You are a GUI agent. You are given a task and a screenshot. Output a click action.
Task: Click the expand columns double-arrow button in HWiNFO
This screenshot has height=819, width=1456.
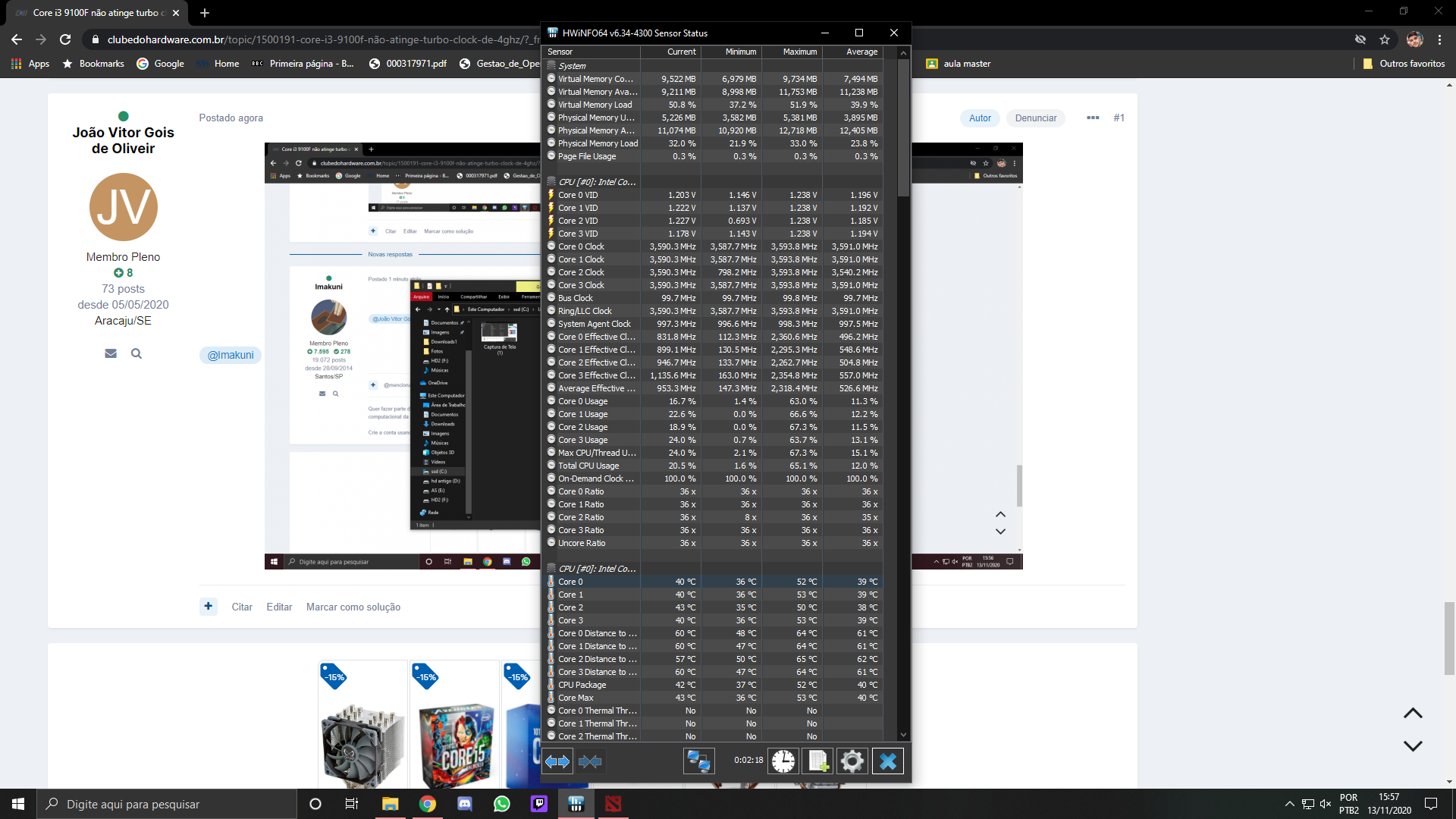557,761
